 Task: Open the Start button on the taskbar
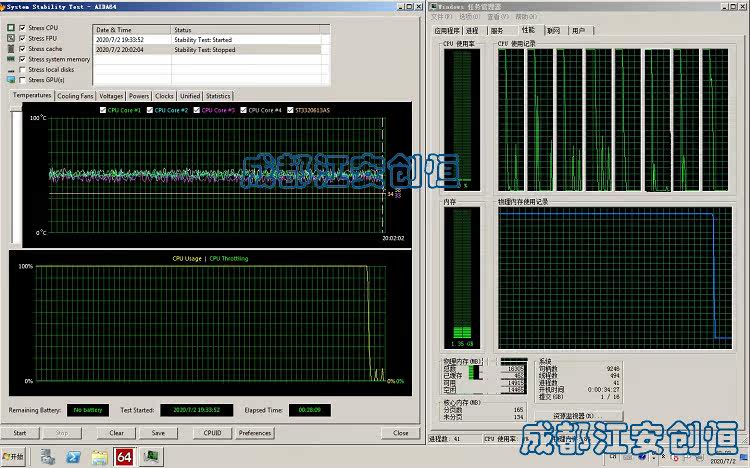click(x=13, y=457)
